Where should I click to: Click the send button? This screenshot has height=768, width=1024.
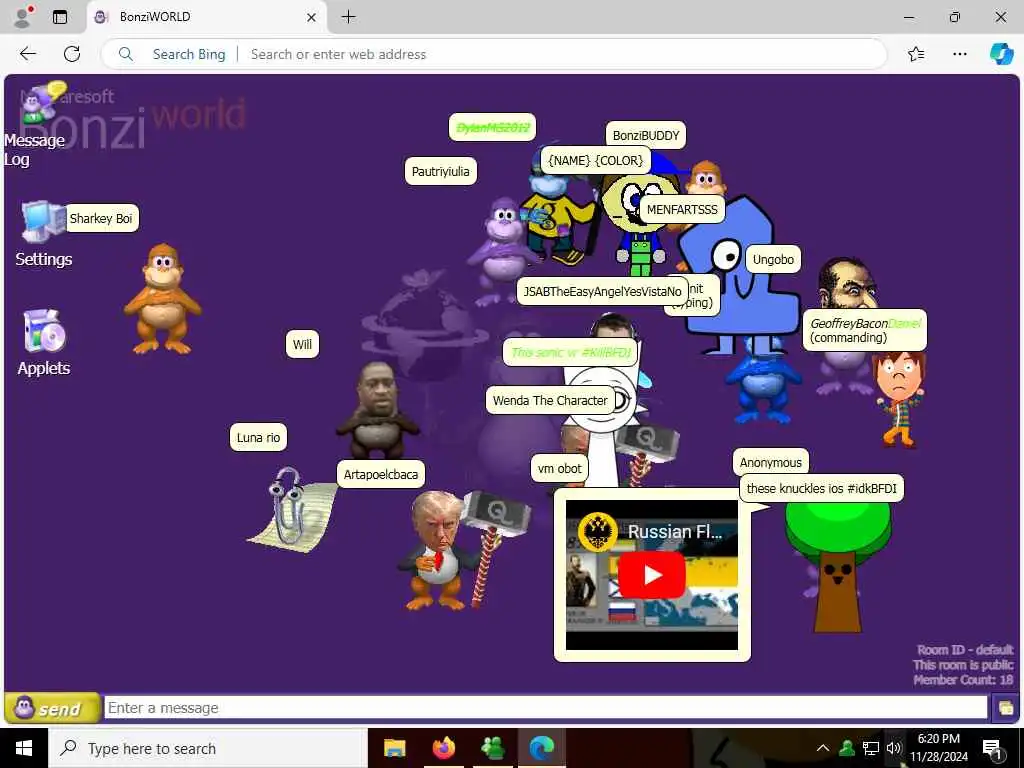[x=53, y=708]
